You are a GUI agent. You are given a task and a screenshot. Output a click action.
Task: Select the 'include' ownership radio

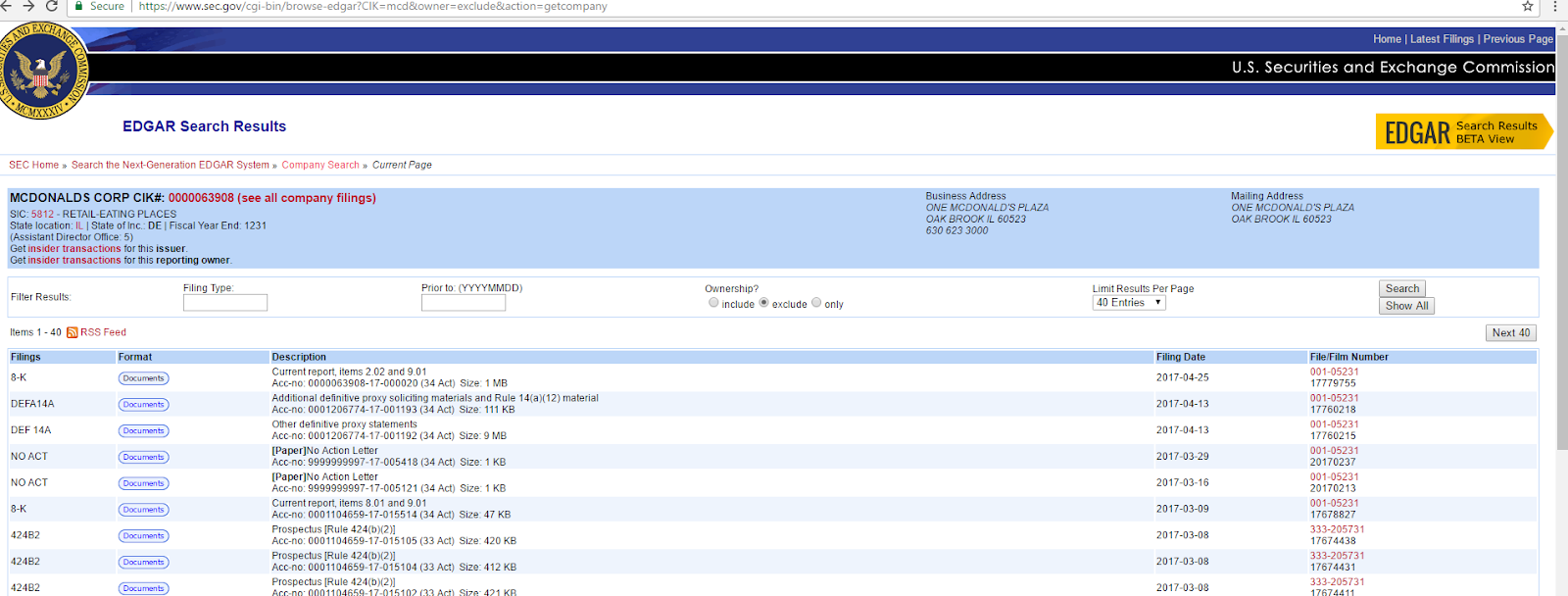click(713, 303)
